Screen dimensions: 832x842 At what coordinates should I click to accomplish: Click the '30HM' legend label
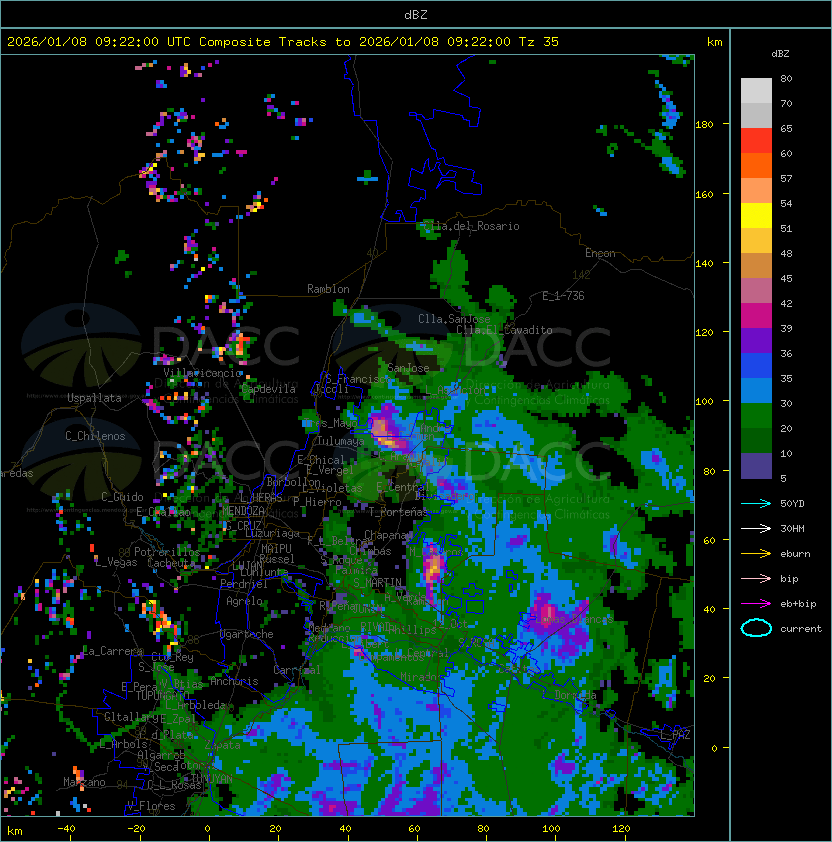click(x=792, y=528)
